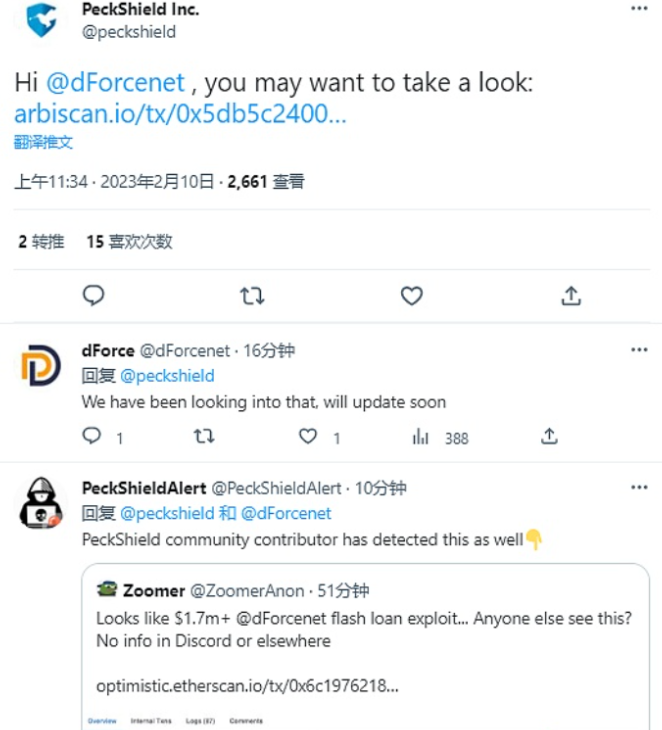Open more options on PeckShieldAlert reply
The image size is (662, 730).
click(x=639, y=488)
